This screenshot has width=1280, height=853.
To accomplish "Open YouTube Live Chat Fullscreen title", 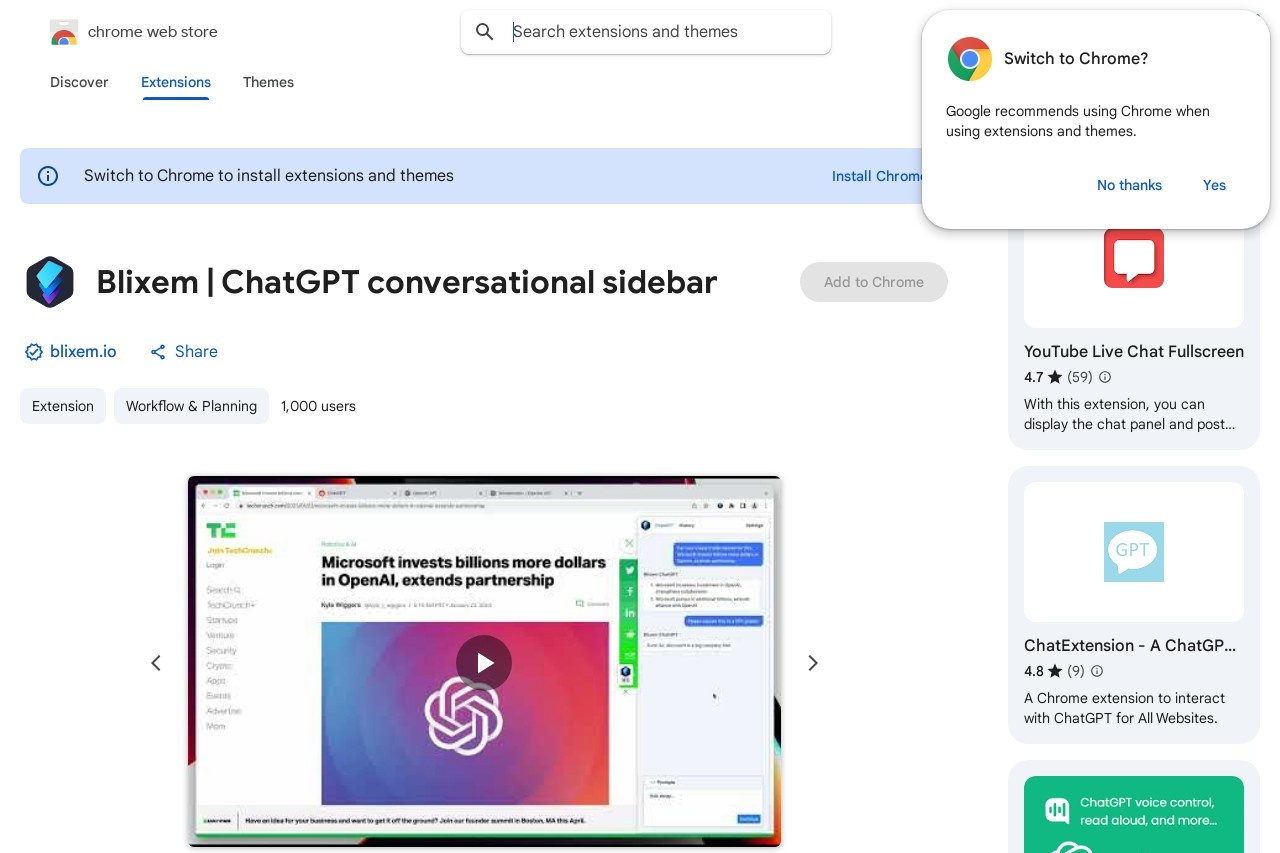I will point(1134,352).
